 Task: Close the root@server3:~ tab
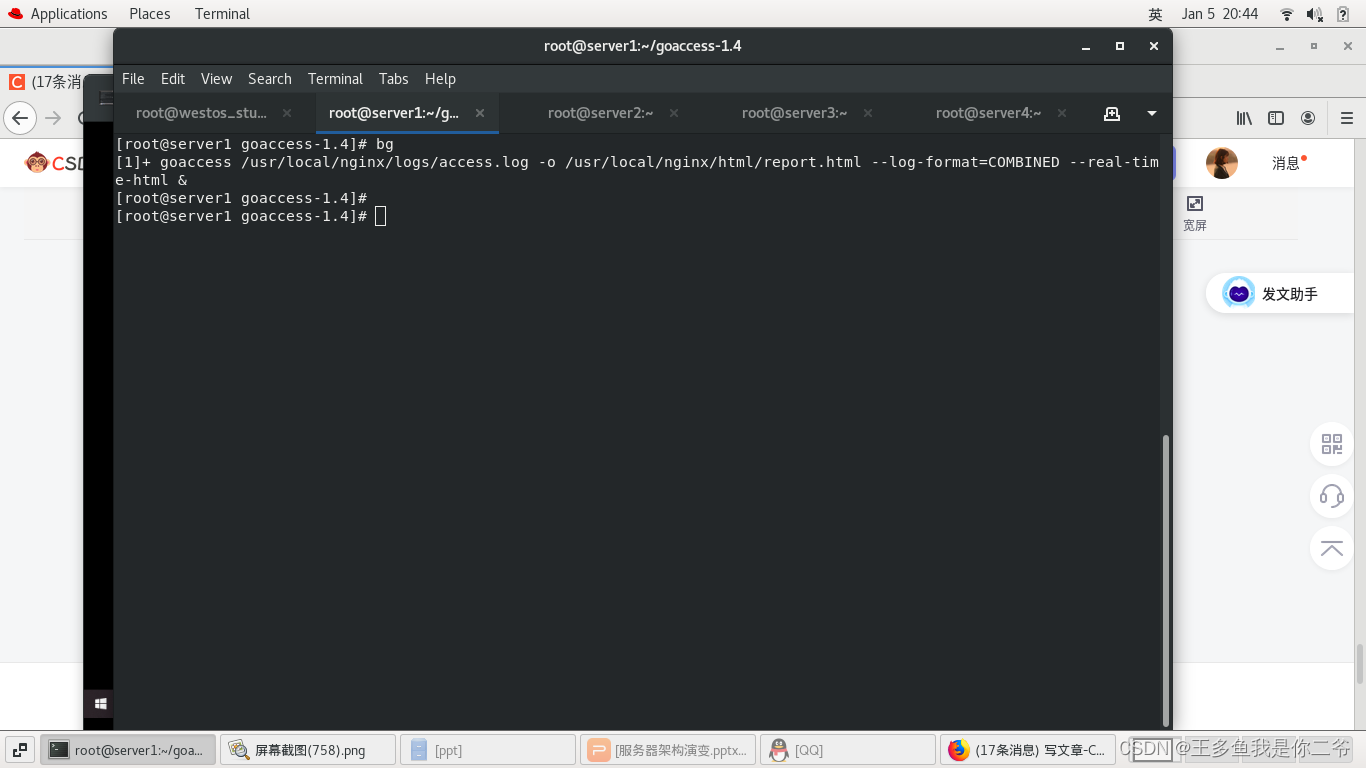[868, 113]
